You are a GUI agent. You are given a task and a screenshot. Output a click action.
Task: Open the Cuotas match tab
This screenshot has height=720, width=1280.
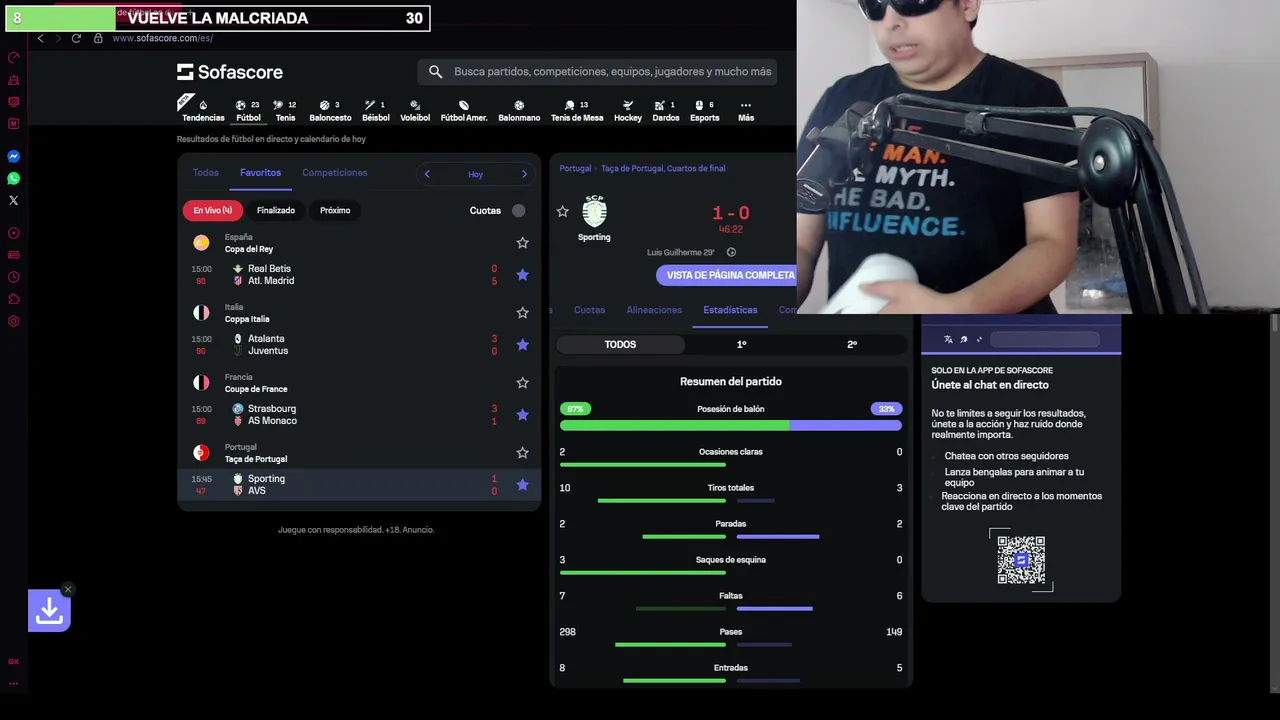(x=589, y=310)
